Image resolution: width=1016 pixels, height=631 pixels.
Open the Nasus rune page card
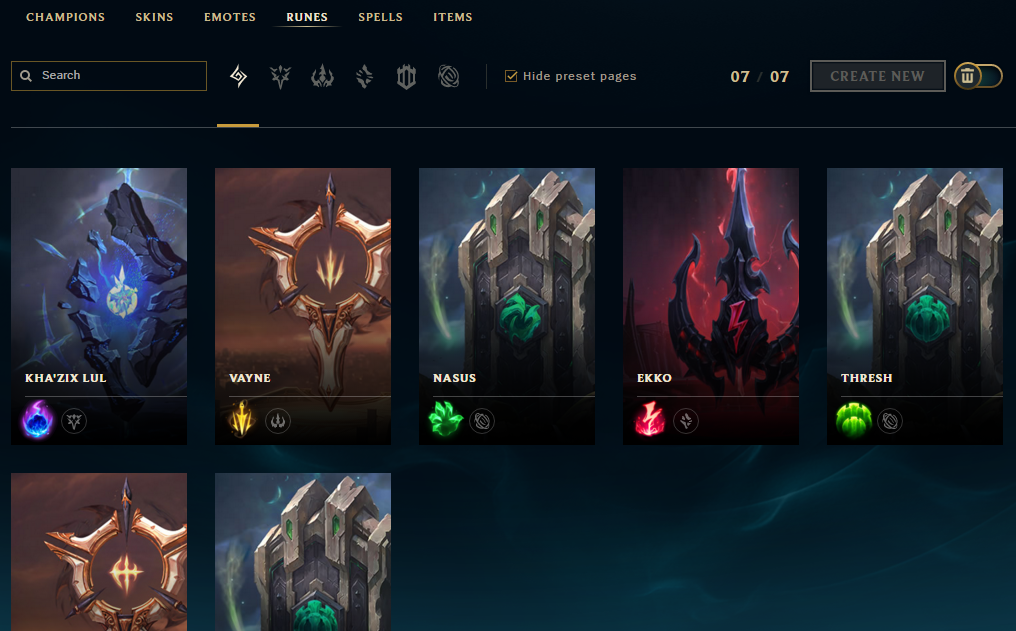[x=507, y=306]
